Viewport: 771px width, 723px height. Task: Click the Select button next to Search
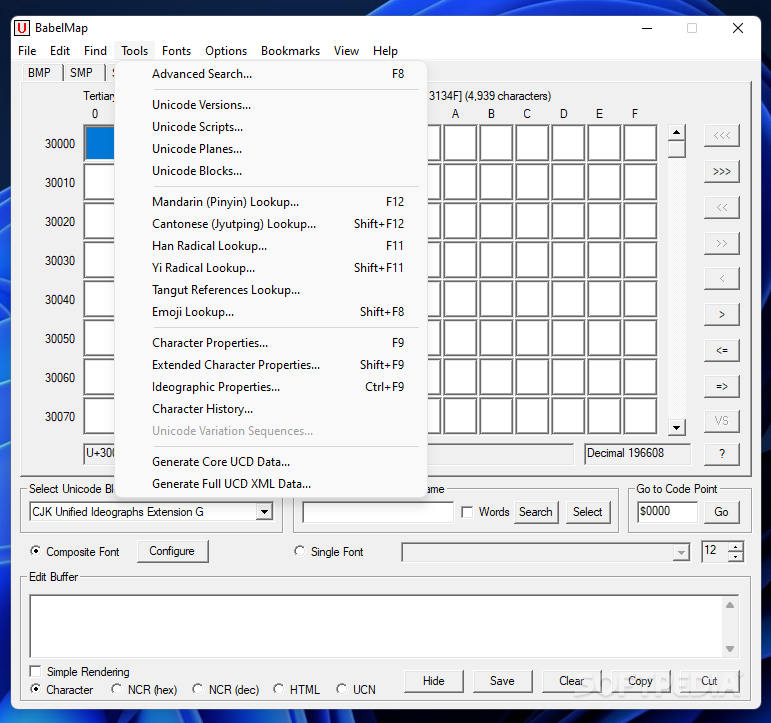point(588,512)
